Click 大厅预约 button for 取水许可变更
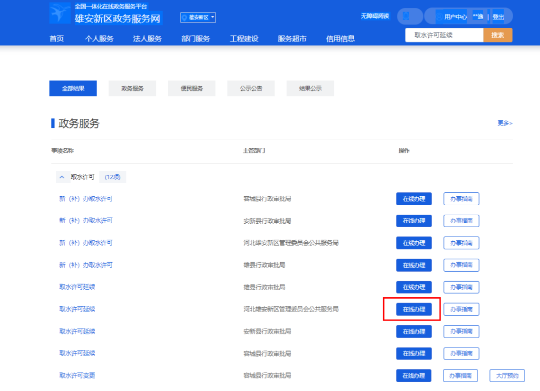The height and width of the screenshot is (391, 540). tap(507, 375)
